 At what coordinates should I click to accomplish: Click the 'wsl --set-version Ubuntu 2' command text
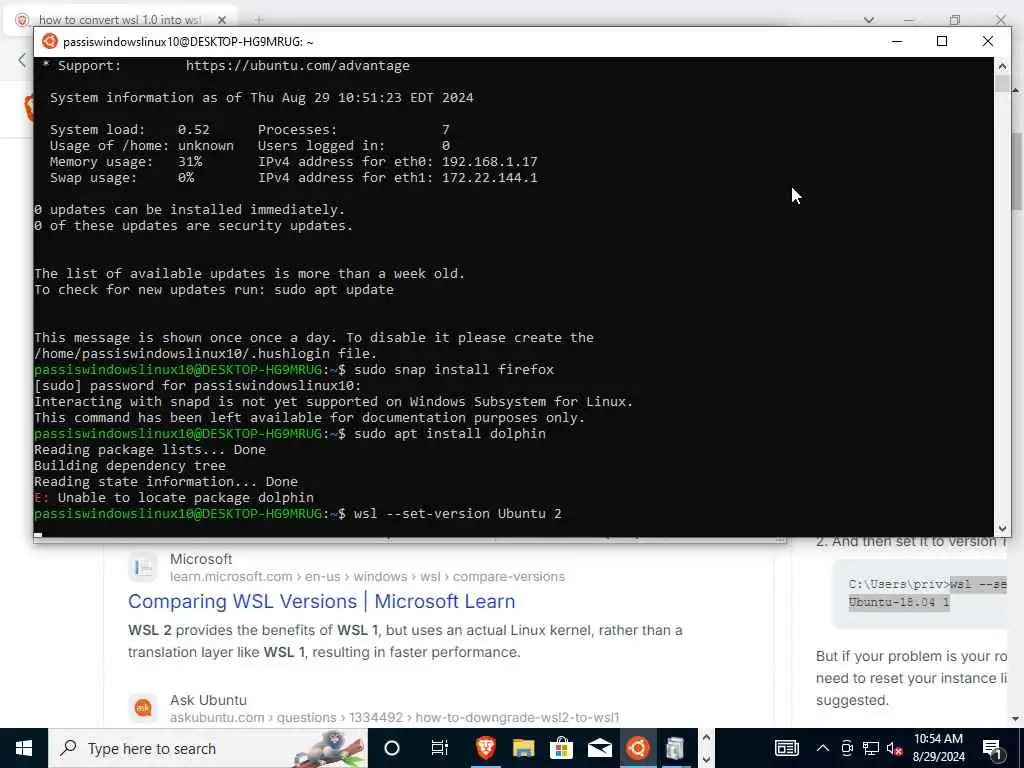point(458,513)
